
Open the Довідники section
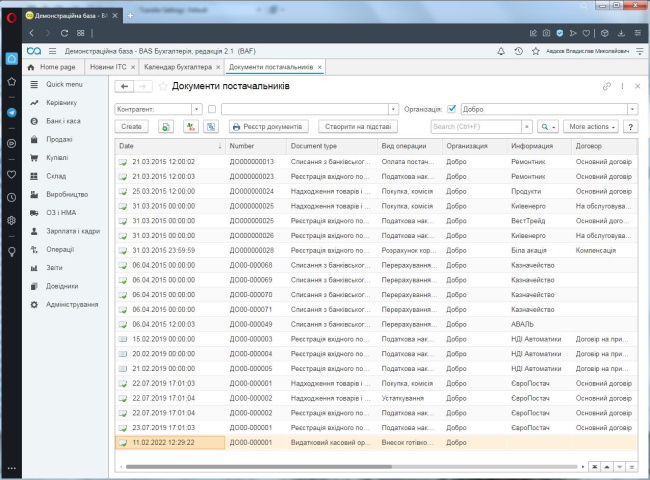point(62,286)
